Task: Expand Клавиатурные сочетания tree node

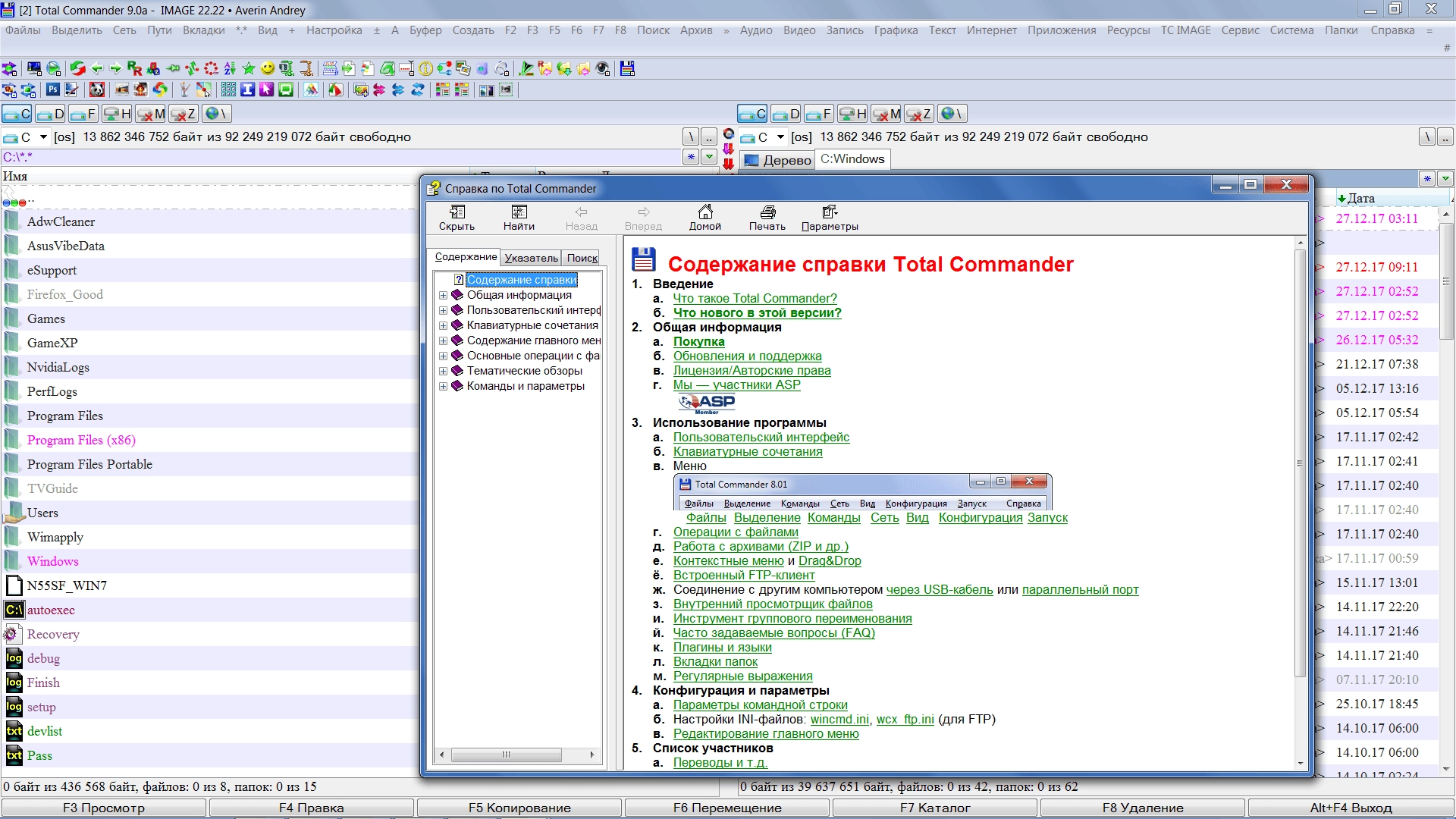Action: [x=443, y=325]
